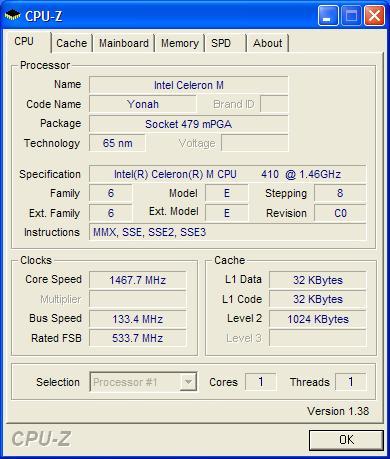Click the Bus Speed value 133.4 MHz

[137, 319]
